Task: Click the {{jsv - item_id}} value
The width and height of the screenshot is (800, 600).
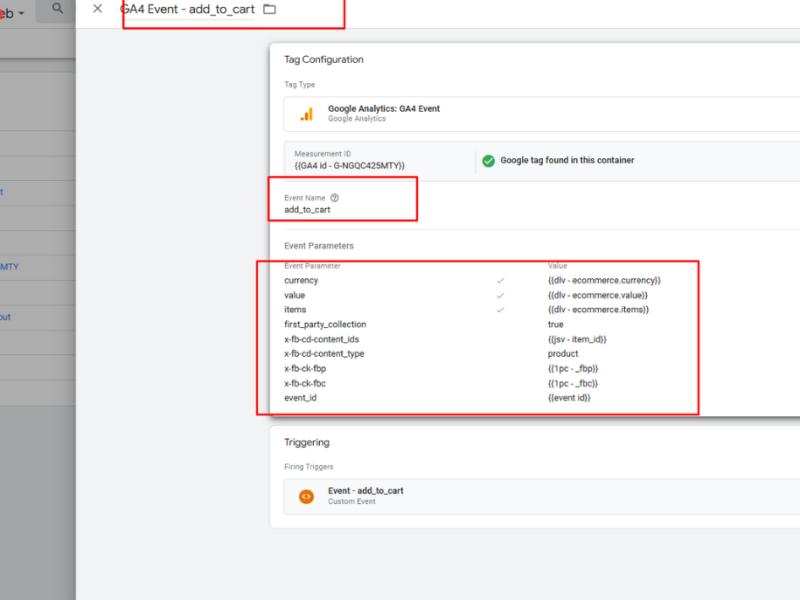Action: click(577, 339)
